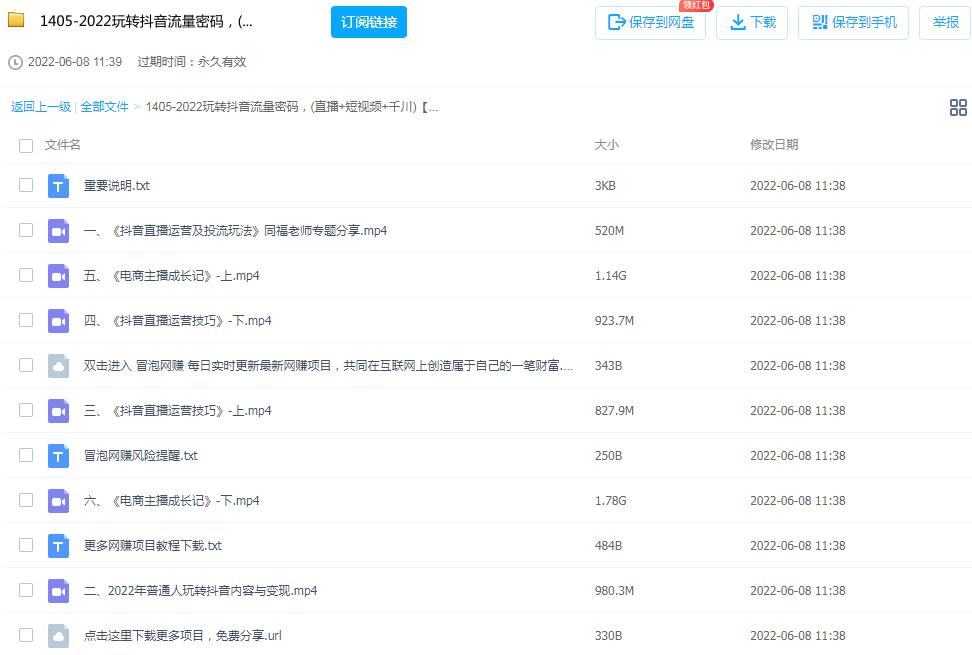Screen dimensions: 972x655
Task: Check the box for 四、《抖音直播运营技巧》-下.mp4
Action: tap(26, 320)
